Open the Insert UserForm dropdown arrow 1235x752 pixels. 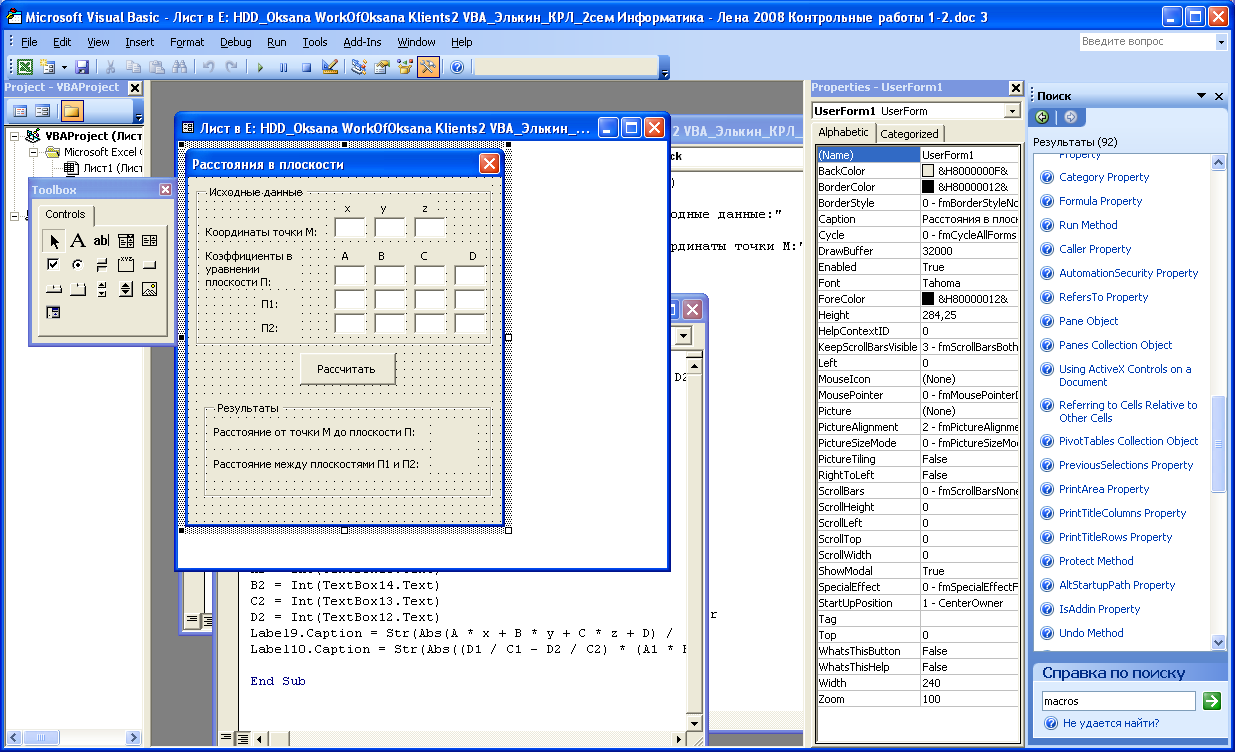(64, 67)
